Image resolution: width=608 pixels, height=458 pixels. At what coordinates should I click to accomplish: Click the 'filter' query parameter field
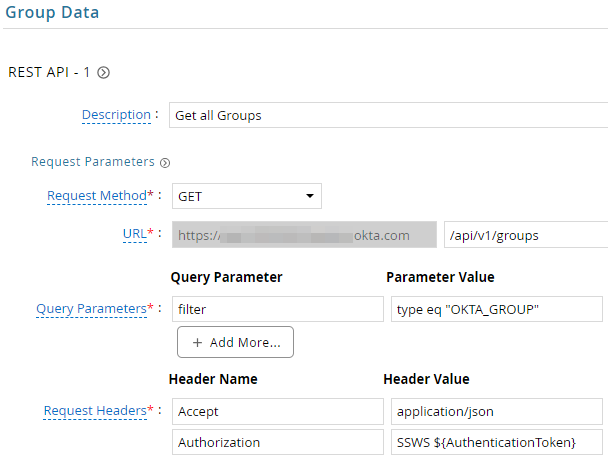(x=278, y=309)
